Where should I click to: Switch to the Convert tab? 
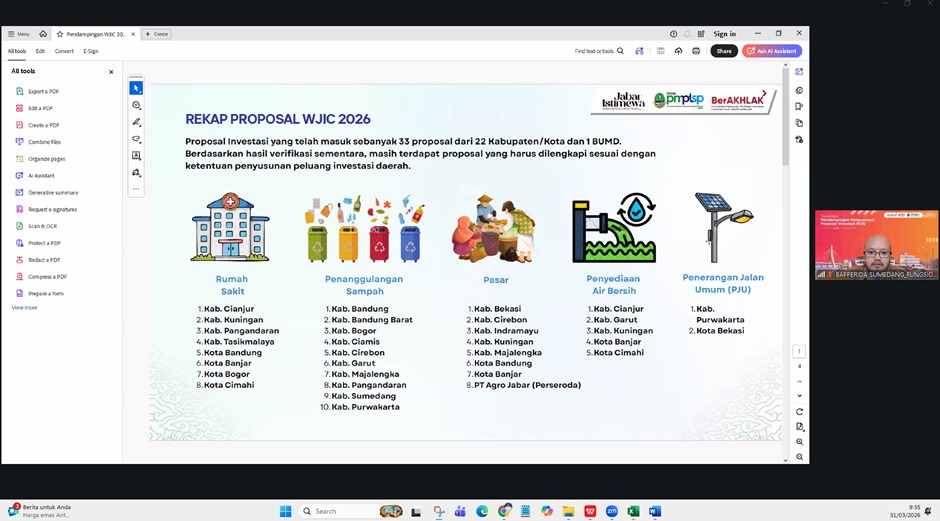(x=64, y=51)
